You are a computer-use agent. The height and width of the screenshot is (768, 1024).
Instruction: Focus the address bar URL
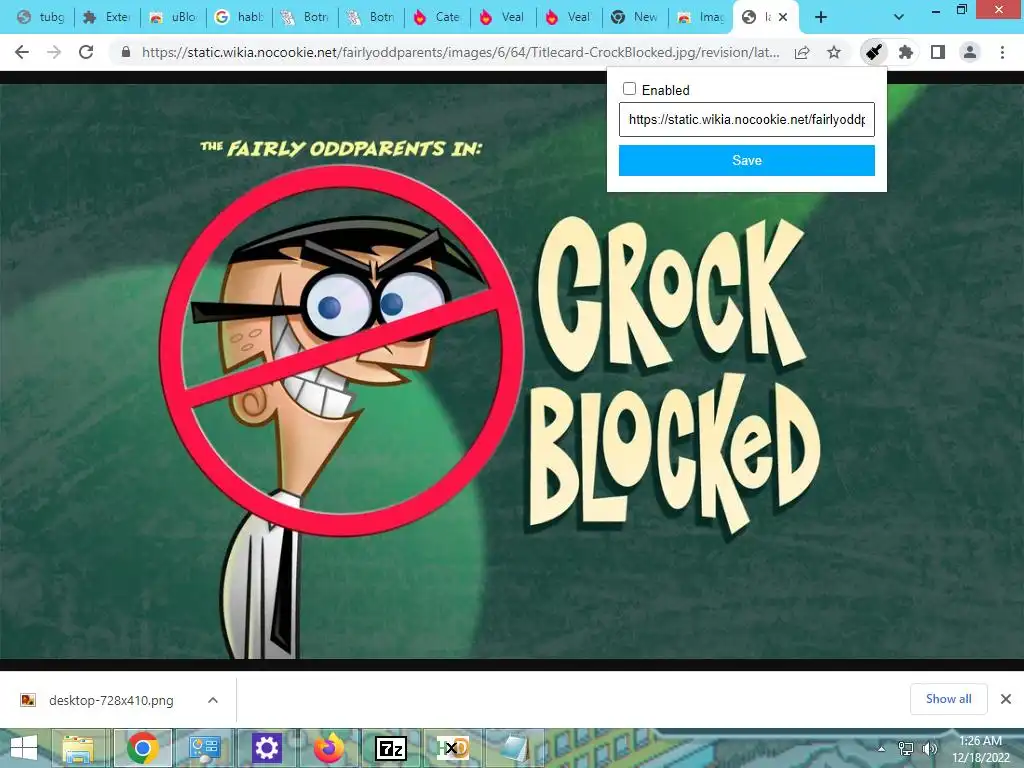[460, 52]
